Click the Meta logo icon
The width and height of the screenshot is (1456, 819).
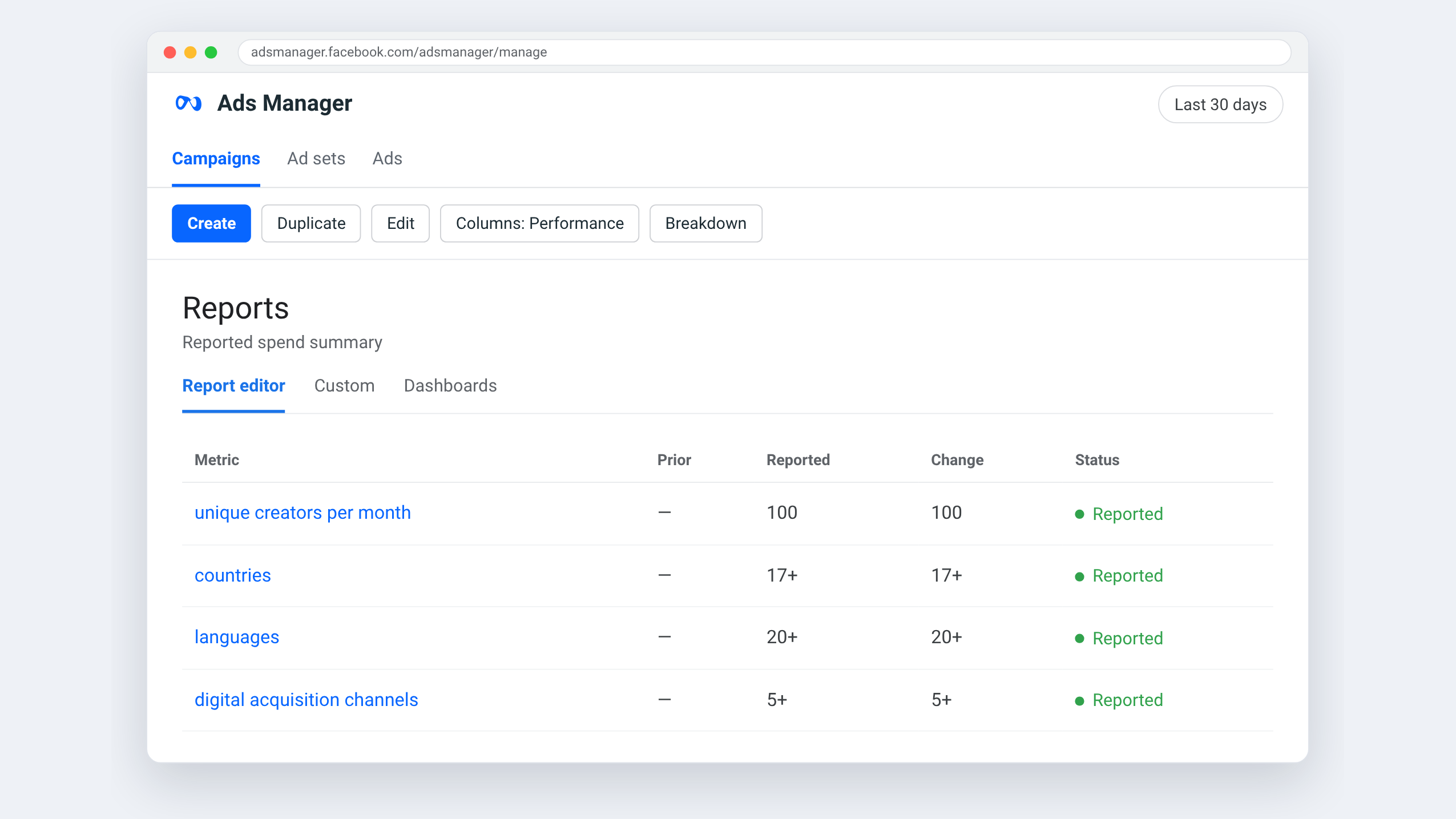[x=188, y=103]
